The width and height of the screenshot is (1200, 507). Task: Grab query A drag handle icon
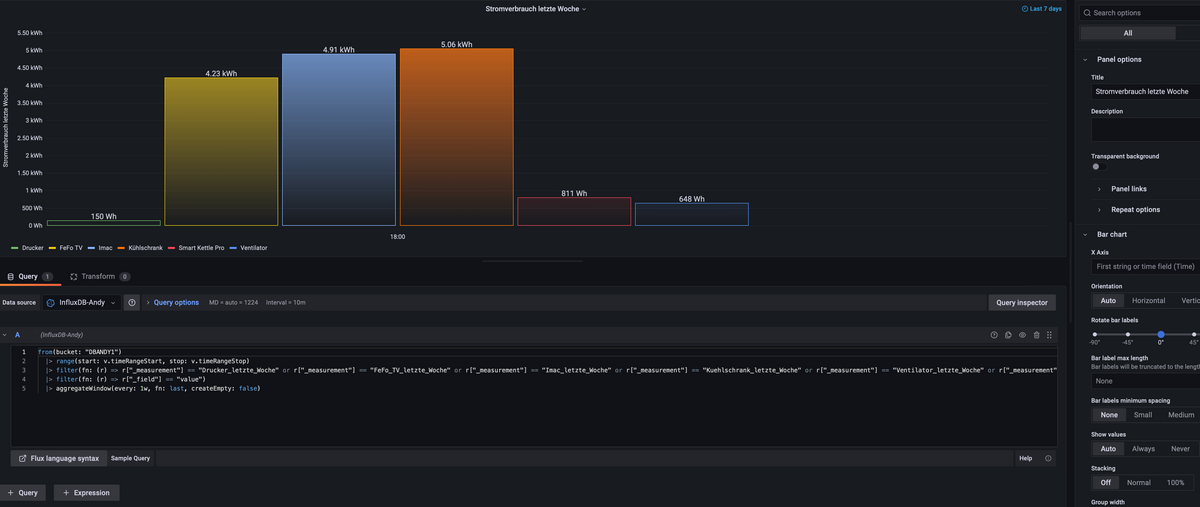point(1049,335)
